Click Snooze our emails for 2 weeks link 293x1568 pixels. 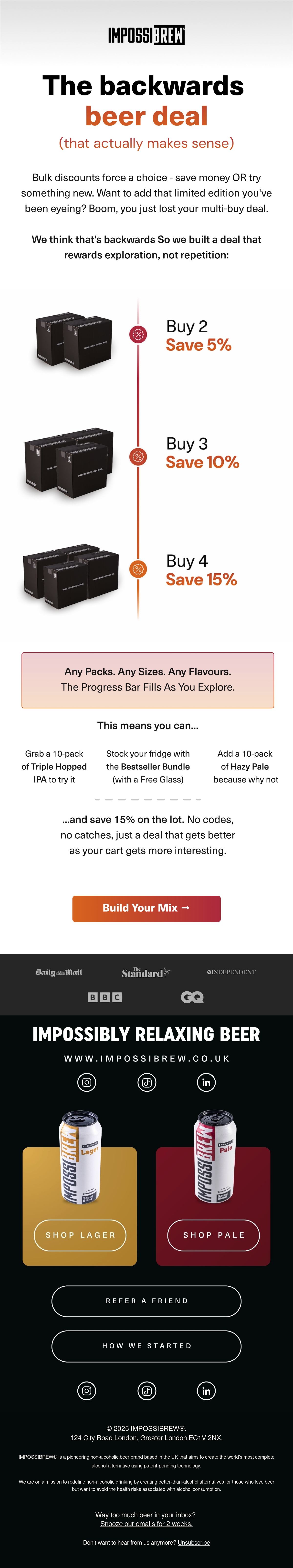click(146, 1524)
